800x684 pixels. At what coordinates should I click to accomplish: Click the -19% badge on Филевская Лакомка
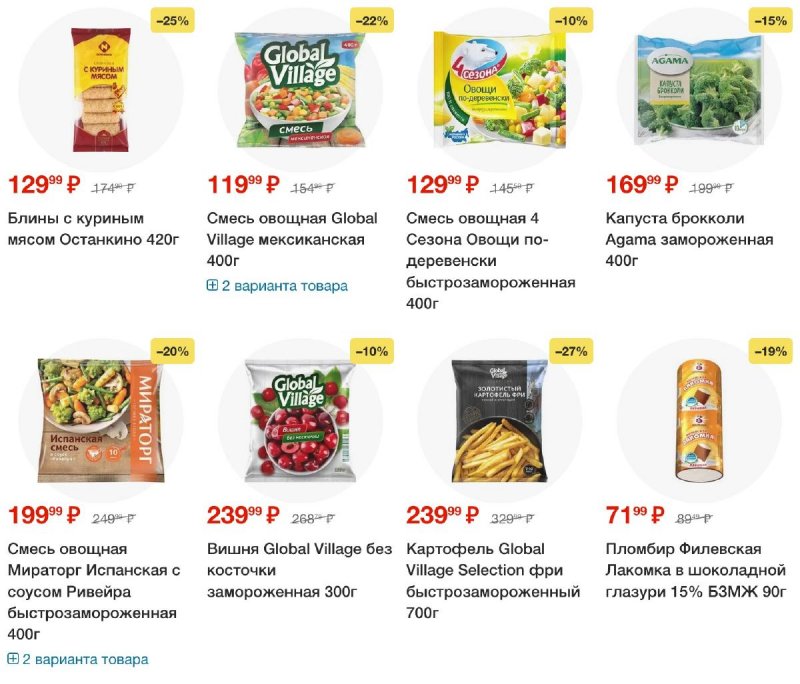770,351
